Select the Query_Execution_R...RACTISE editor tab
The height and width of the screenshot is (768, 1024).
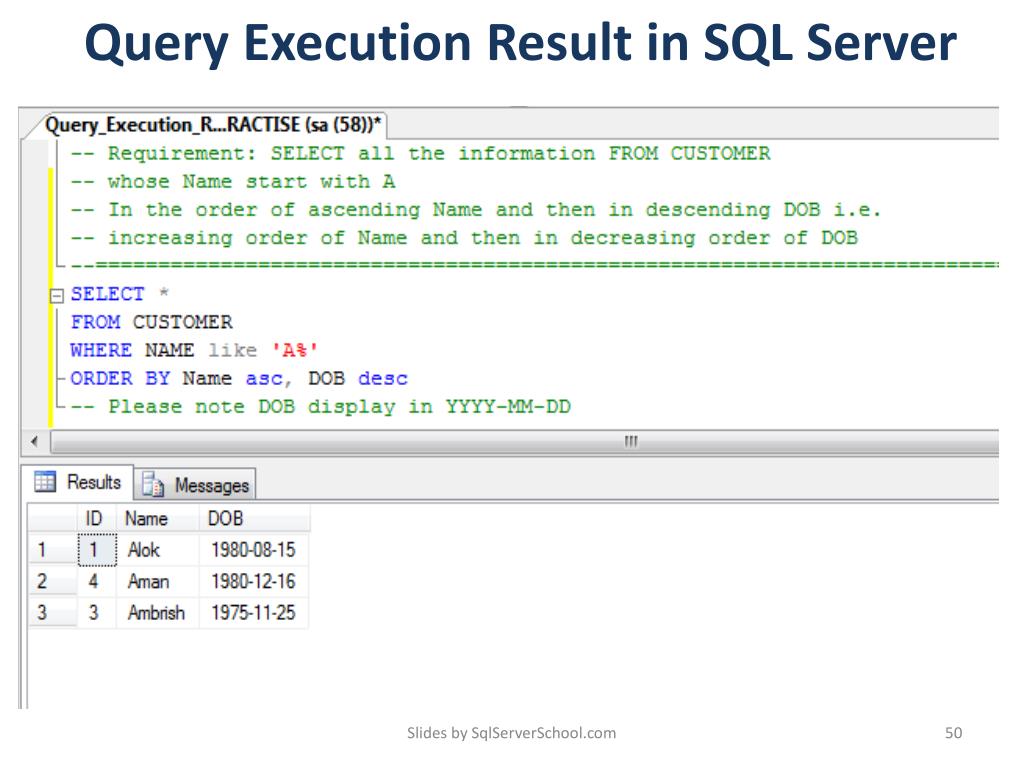213,125
